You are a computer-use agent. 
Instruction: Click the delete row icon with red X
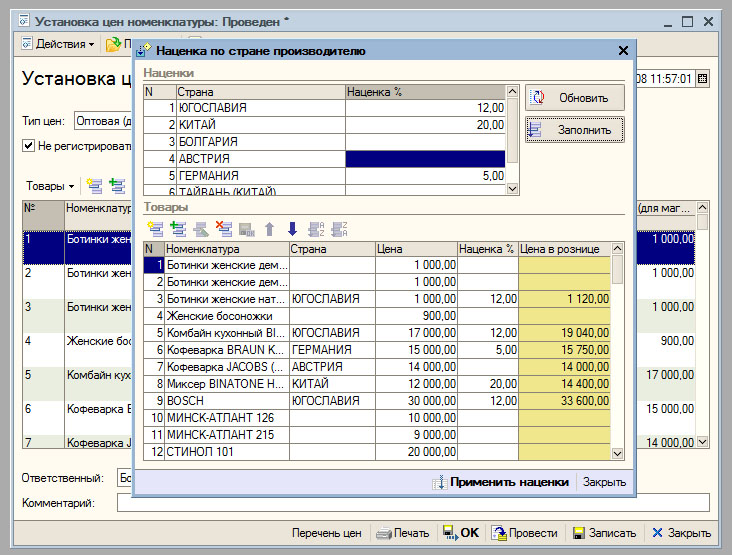(223, 228)
